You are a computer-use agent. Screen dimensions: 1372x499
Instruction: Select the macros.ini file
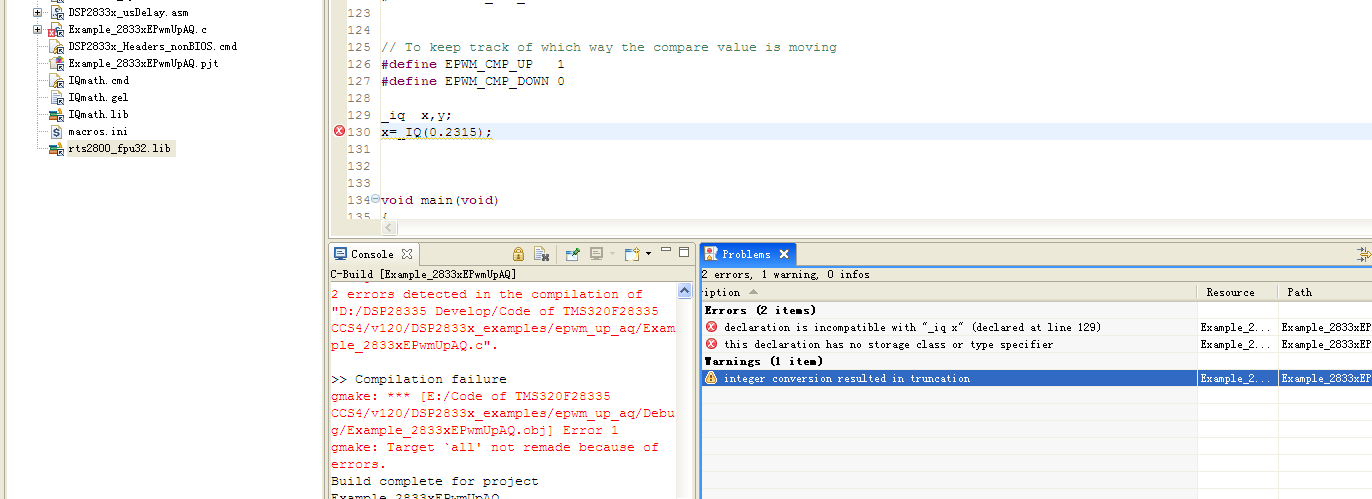[98, 132]
